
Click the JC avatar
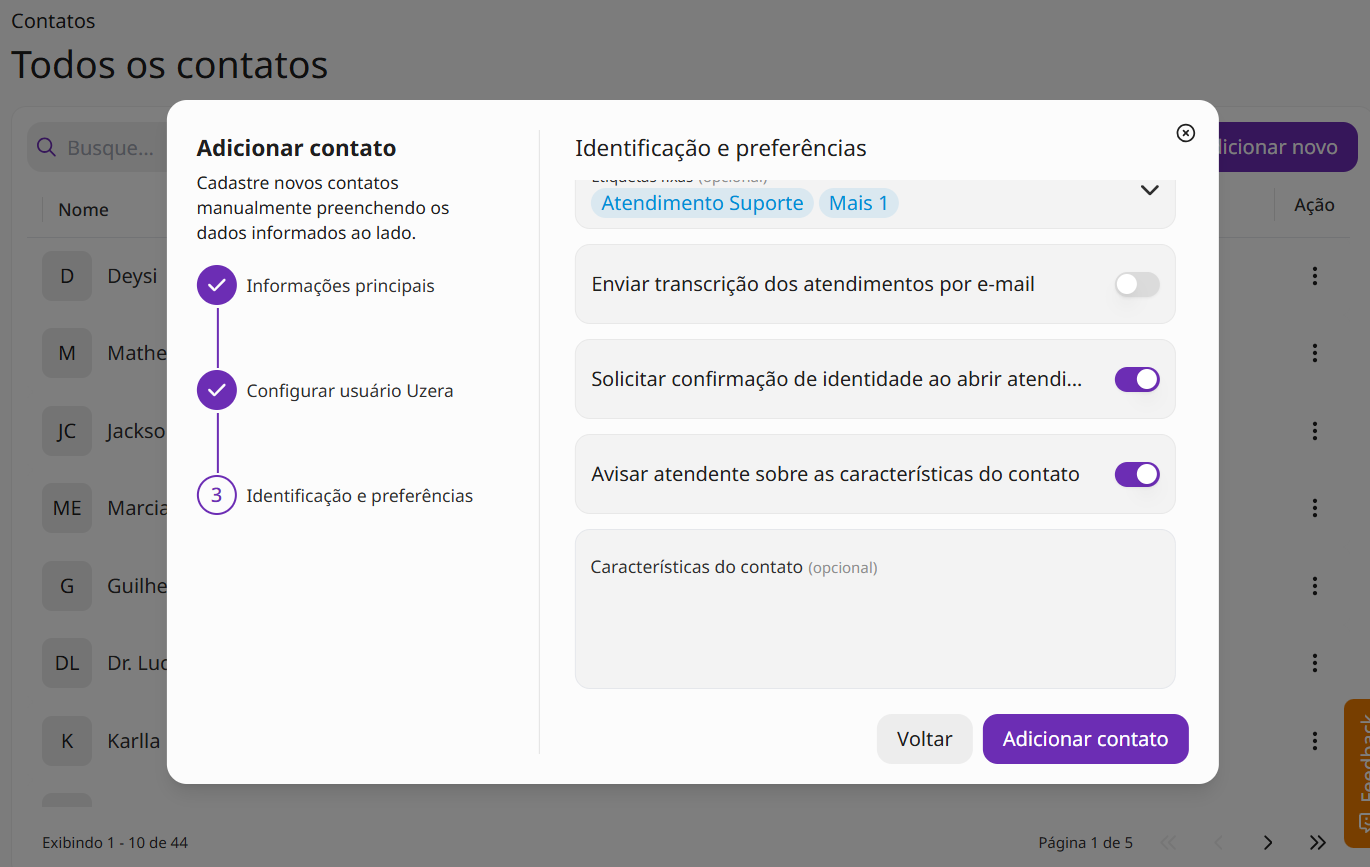(67, 431)
